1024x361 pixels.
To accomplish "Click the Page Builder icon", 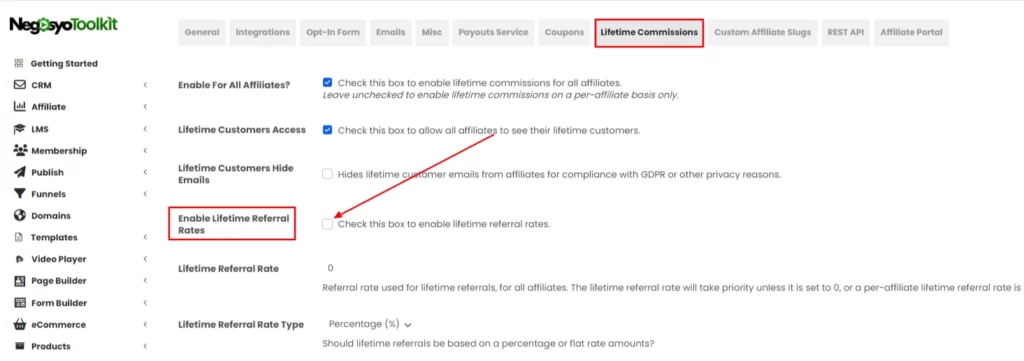I will pos(19,281).
